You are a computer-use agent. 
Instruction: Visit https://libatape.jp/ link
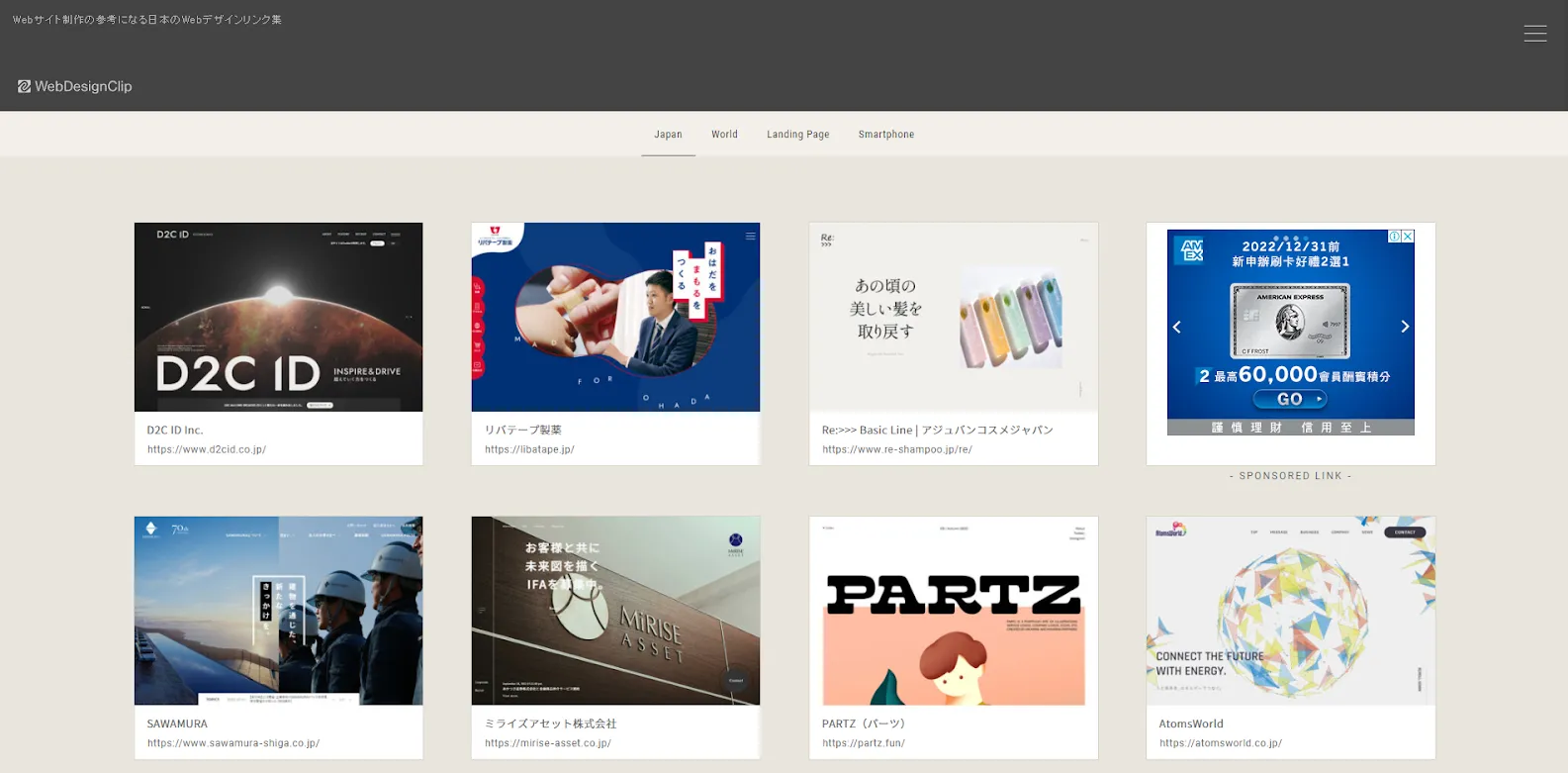click(529, 449)
